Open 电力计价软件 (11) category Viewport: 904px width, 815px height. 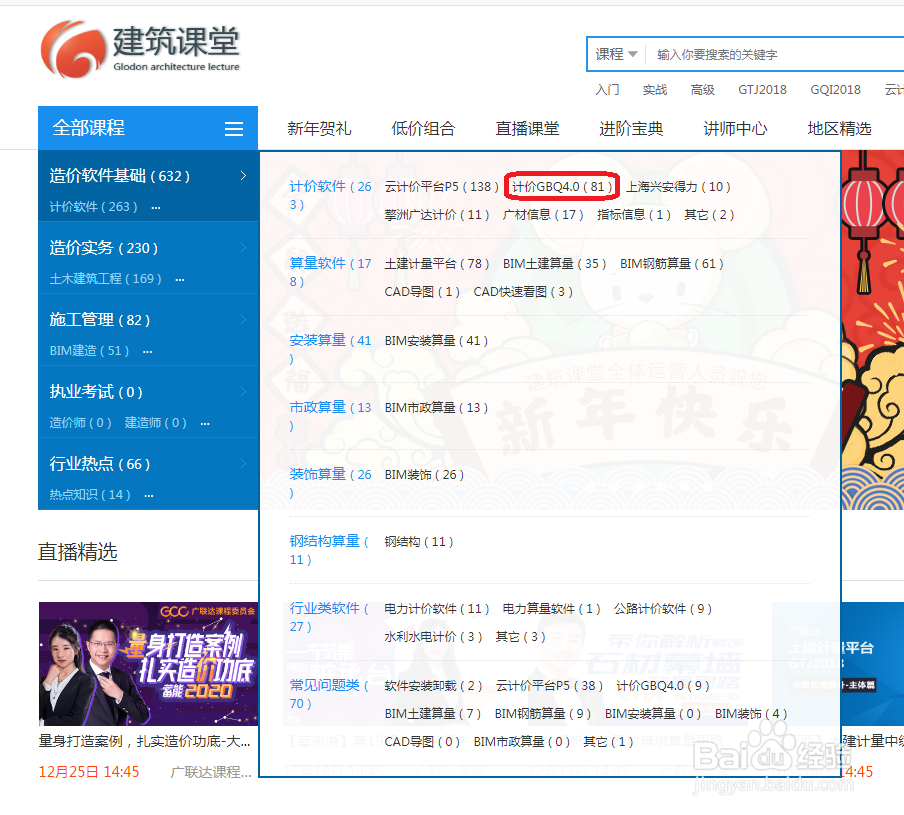point(437,609)
